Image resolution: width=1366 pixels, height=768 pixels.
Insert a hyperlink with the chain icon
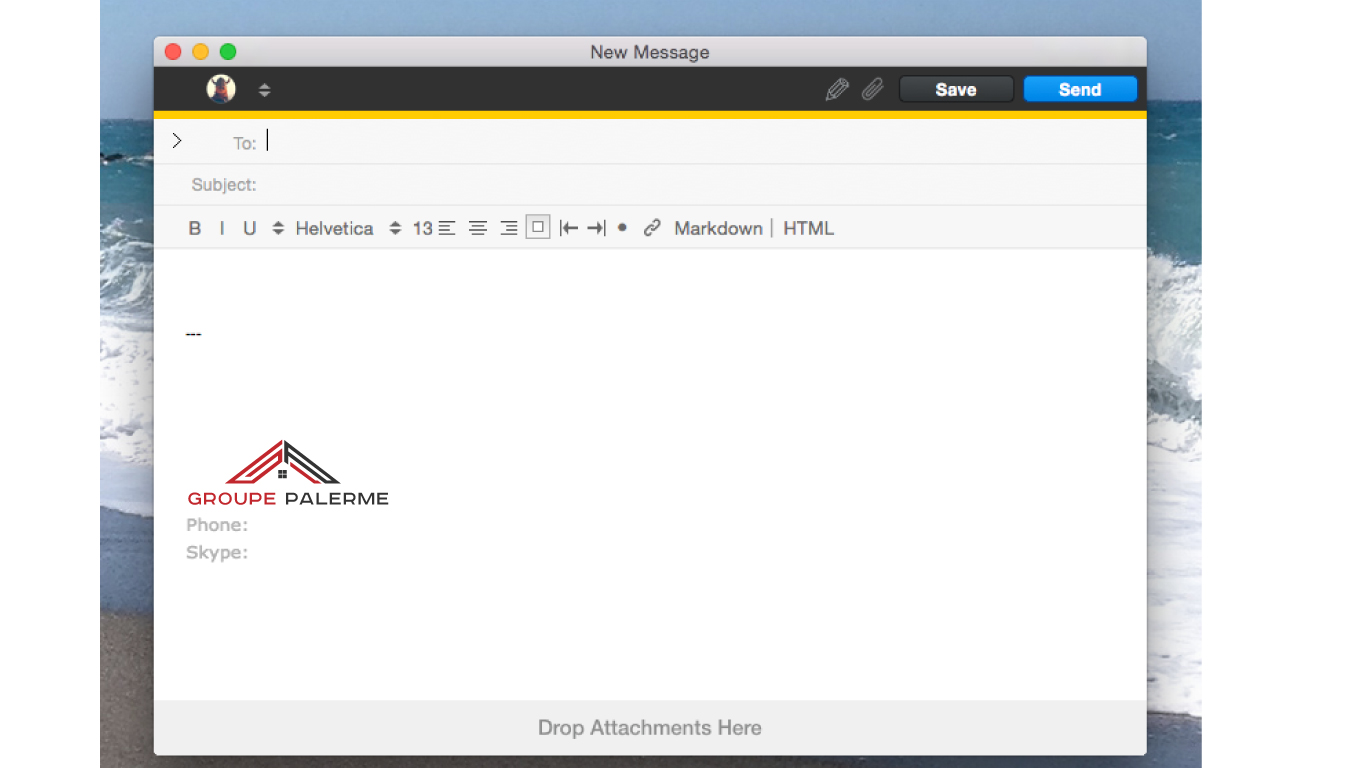coord(652,228)
